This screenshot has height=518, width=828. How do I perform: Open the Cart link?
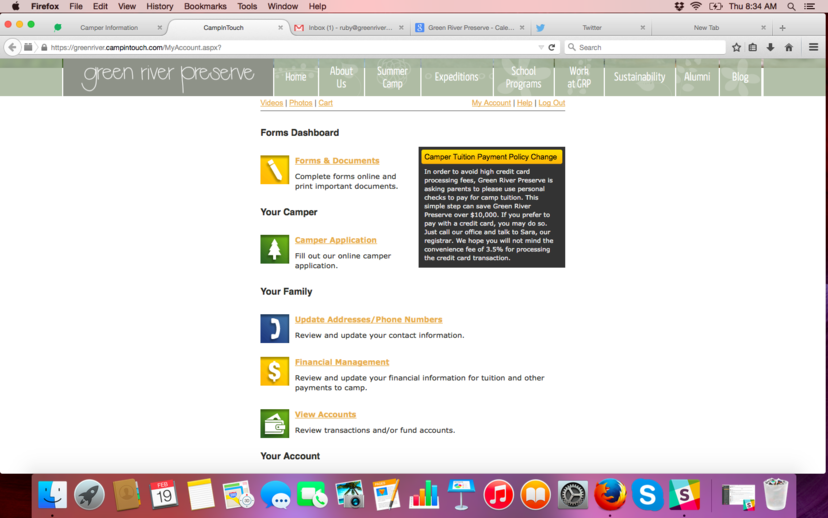(x=325, y=103)
